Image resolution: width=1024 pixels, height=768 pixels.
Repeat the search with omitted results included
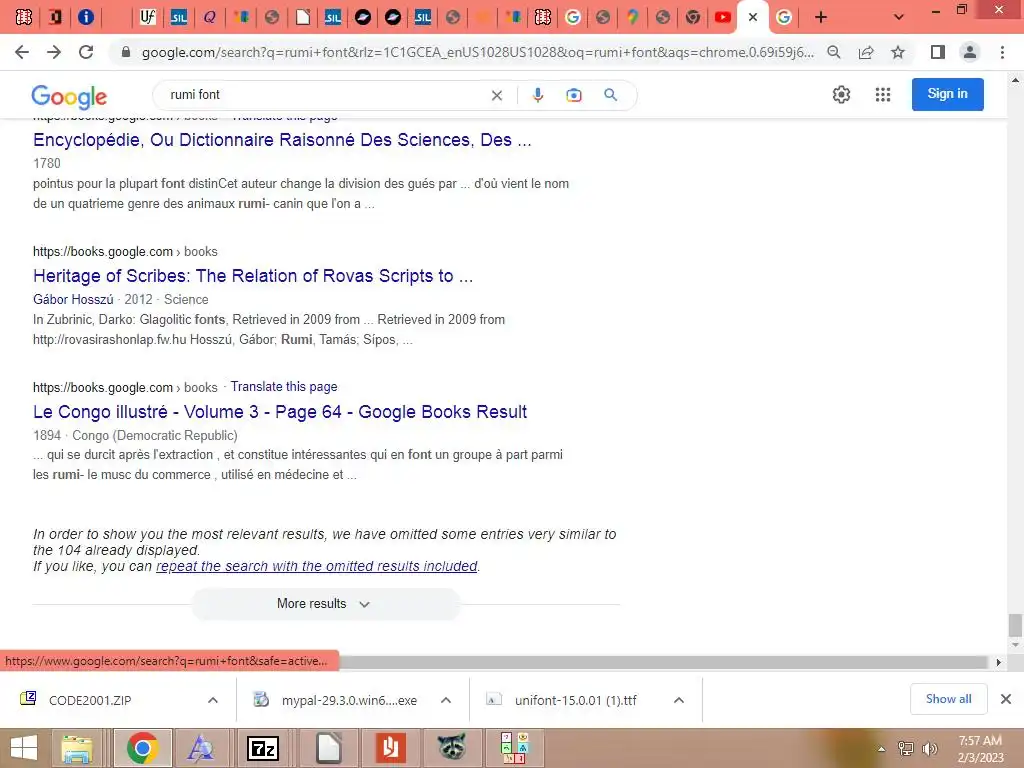click(x=317, y=566)
